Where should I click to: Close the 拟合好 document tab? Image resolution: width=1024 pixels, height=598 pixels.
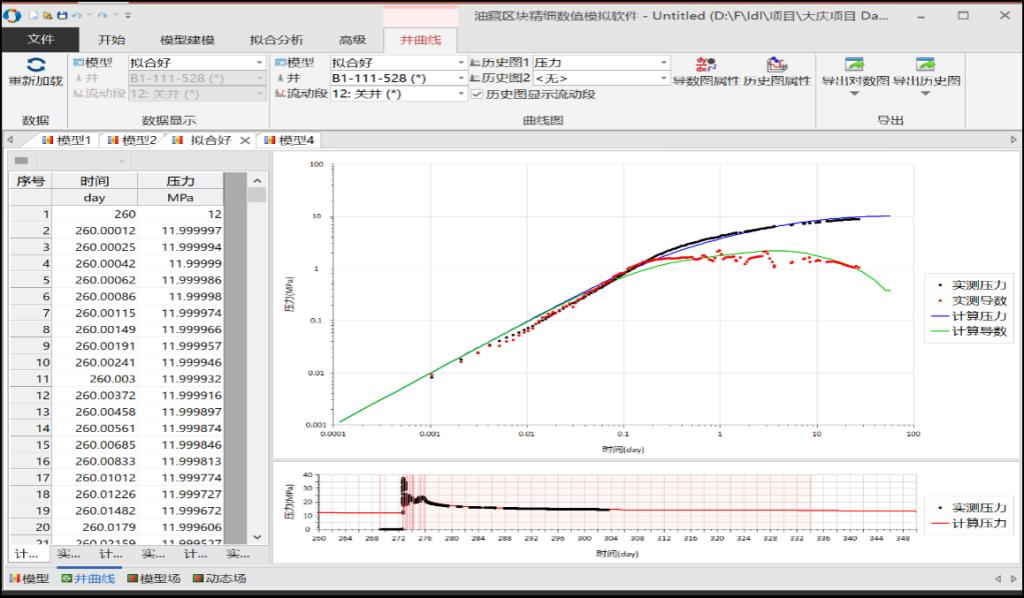tap(245, 140)
